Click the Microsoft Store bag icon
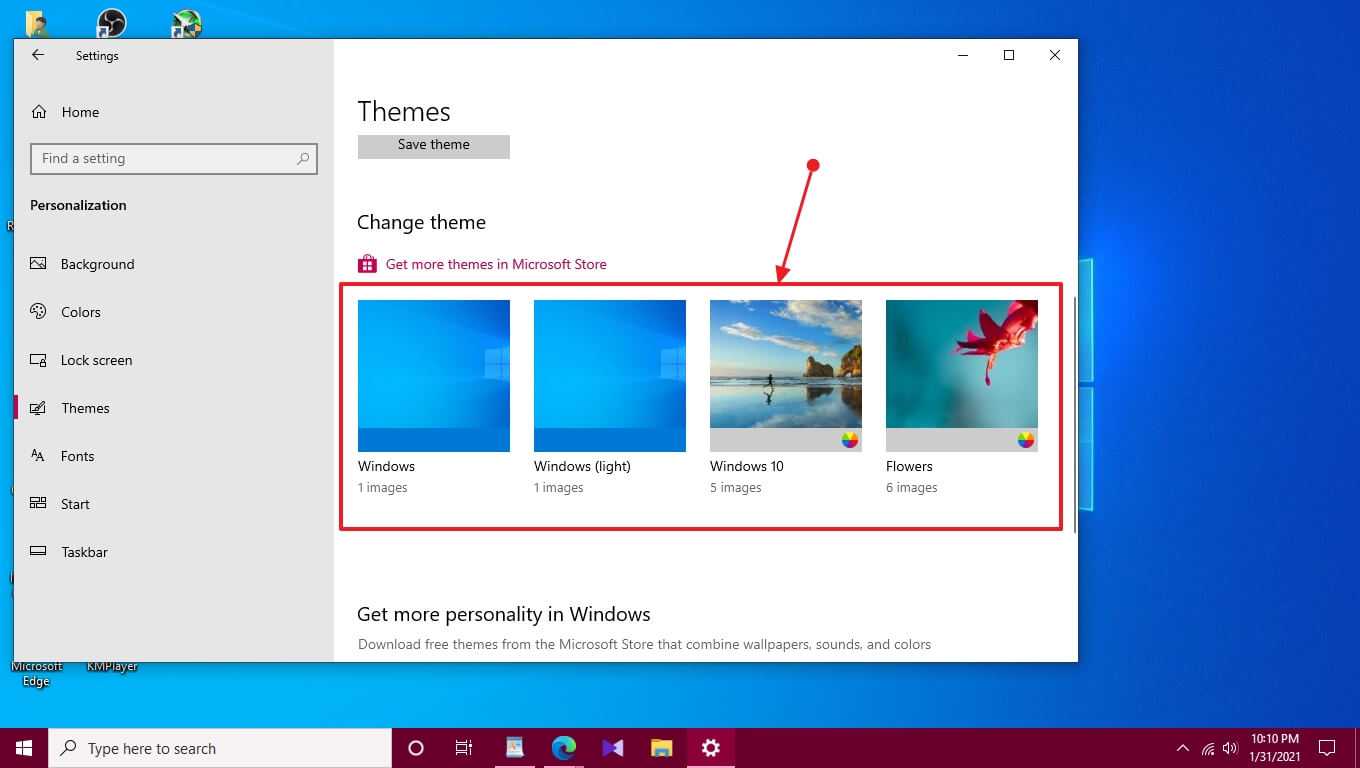The width and height of the screenshot is (1360, 768). tap(367, 264)
